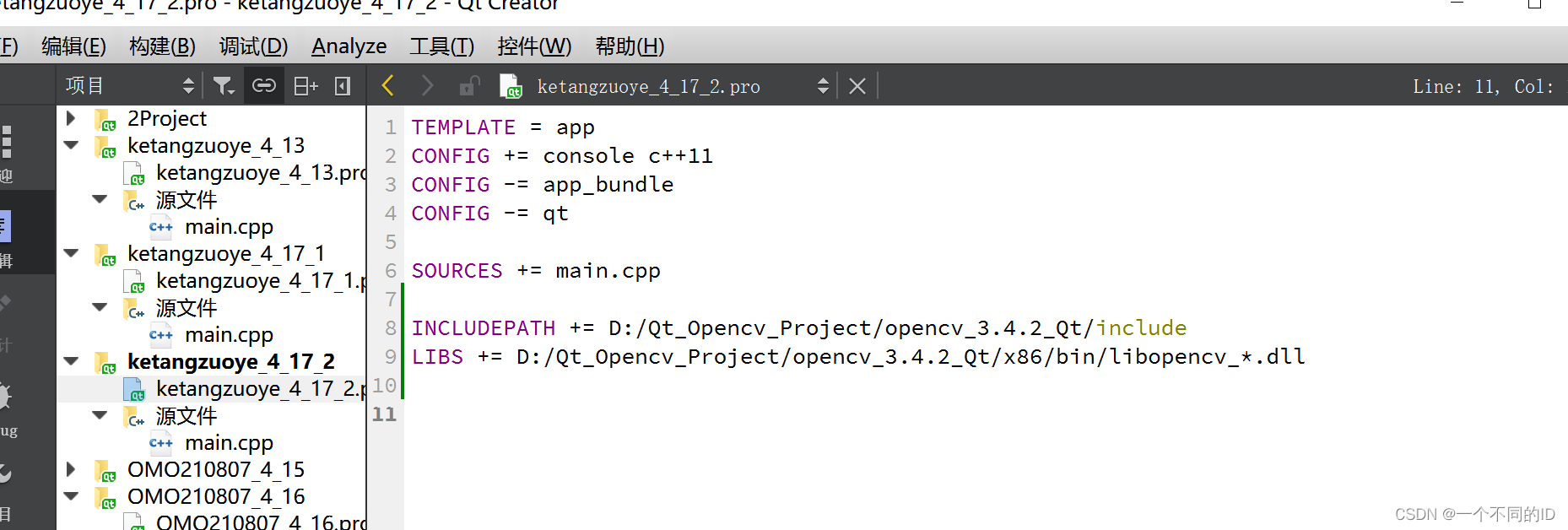
Task: Select OMO210807_4_15 project name
Action: (x=216, y=469)
